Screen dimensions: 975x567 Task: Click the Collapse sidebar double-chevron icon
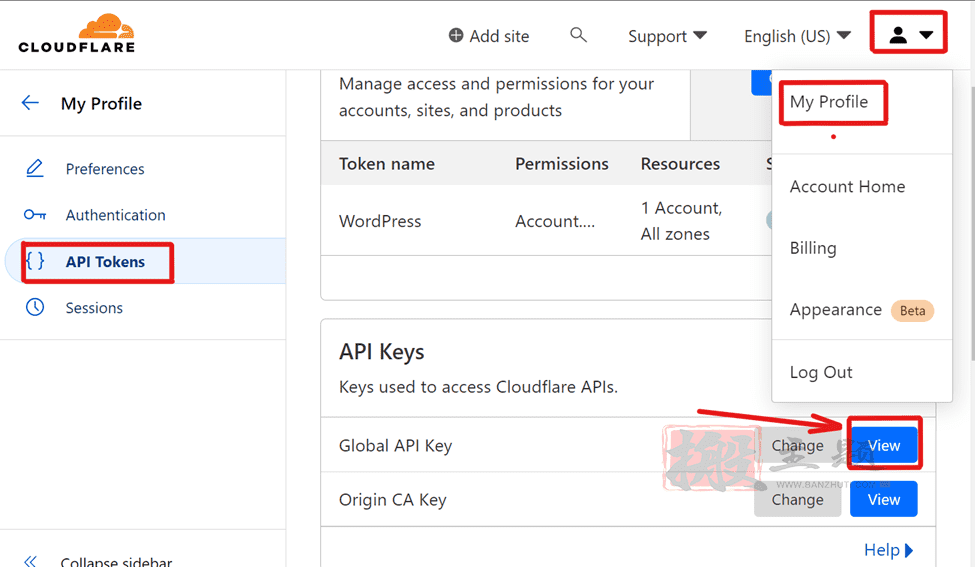point(30,561)
